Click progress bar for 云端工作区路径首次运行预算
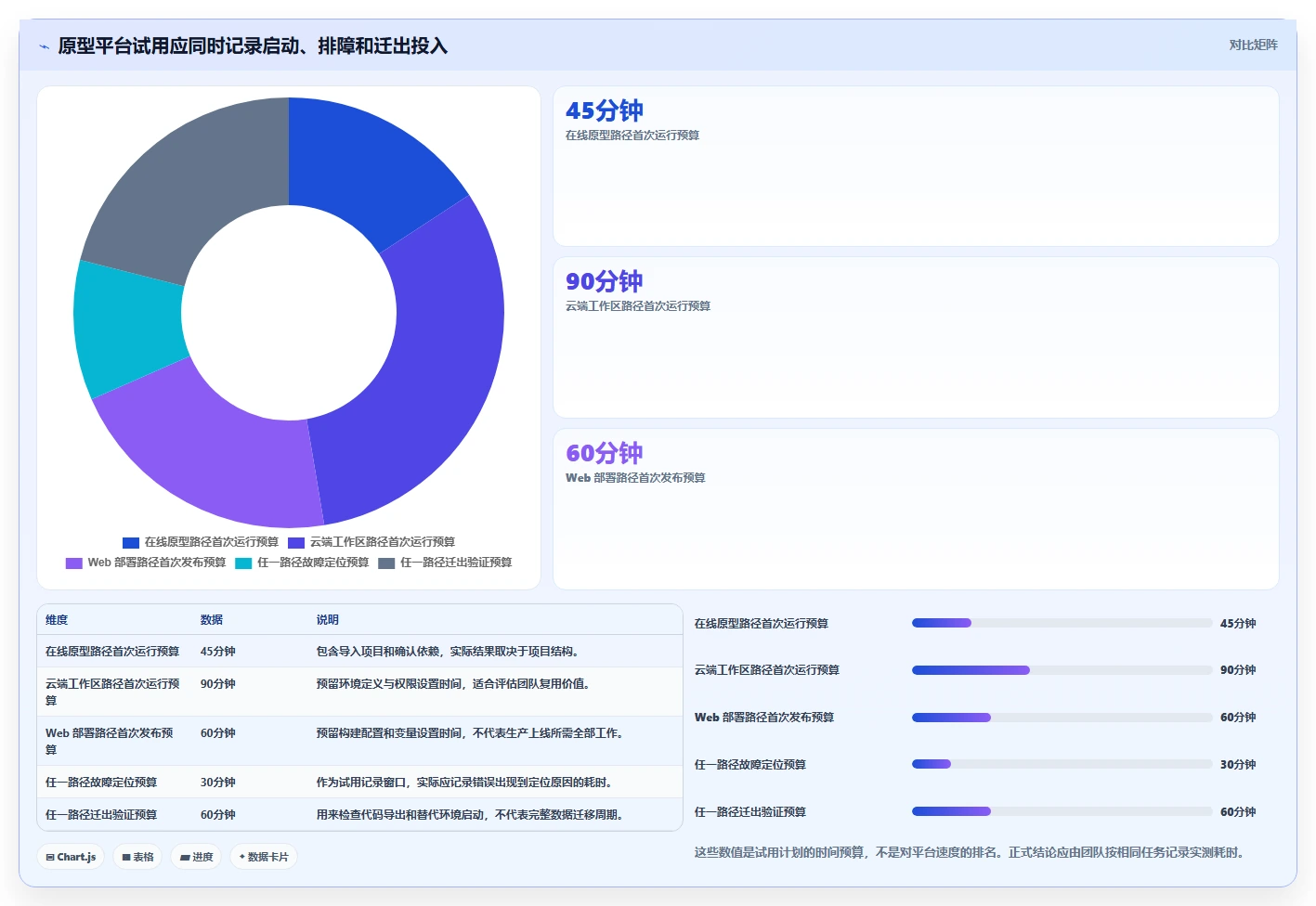The height and width of the screenshot is (906, 1316). pyautogui.click(x=1062, y=669)
